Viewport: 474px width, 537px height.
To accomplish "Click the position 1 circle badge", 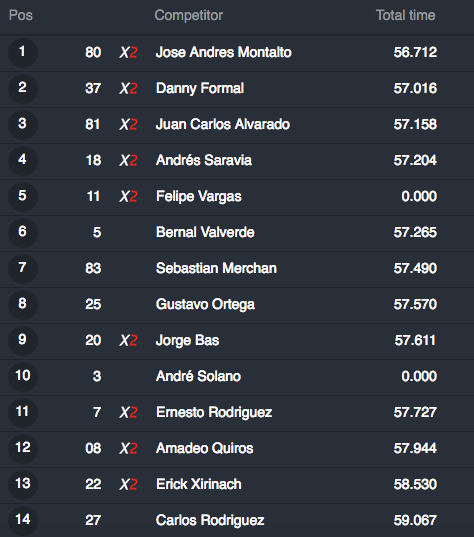I will click(x=23, y=53).
